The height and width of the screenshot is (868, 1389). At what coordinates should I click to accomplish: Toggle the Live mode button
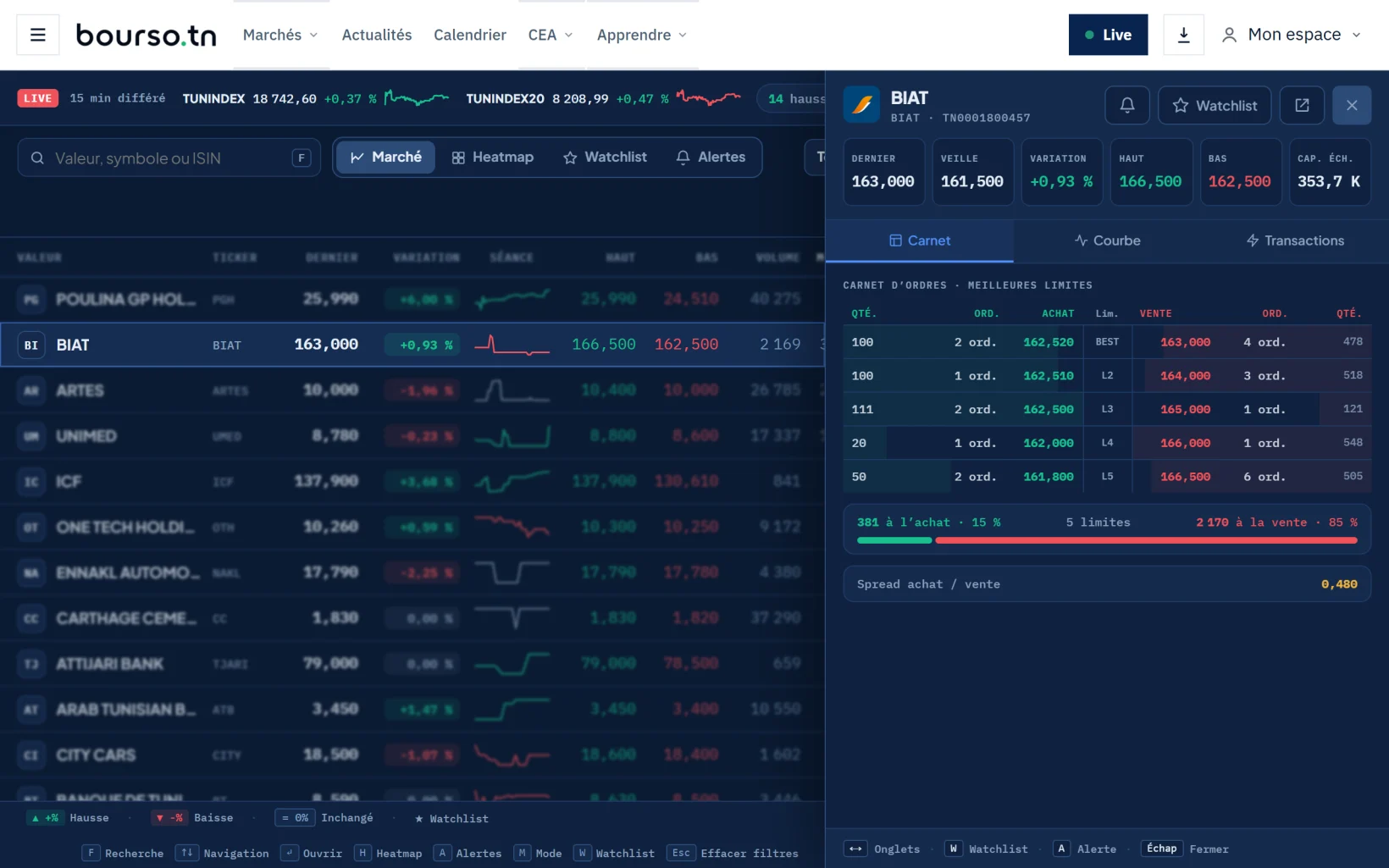[x=1108, y=35]
